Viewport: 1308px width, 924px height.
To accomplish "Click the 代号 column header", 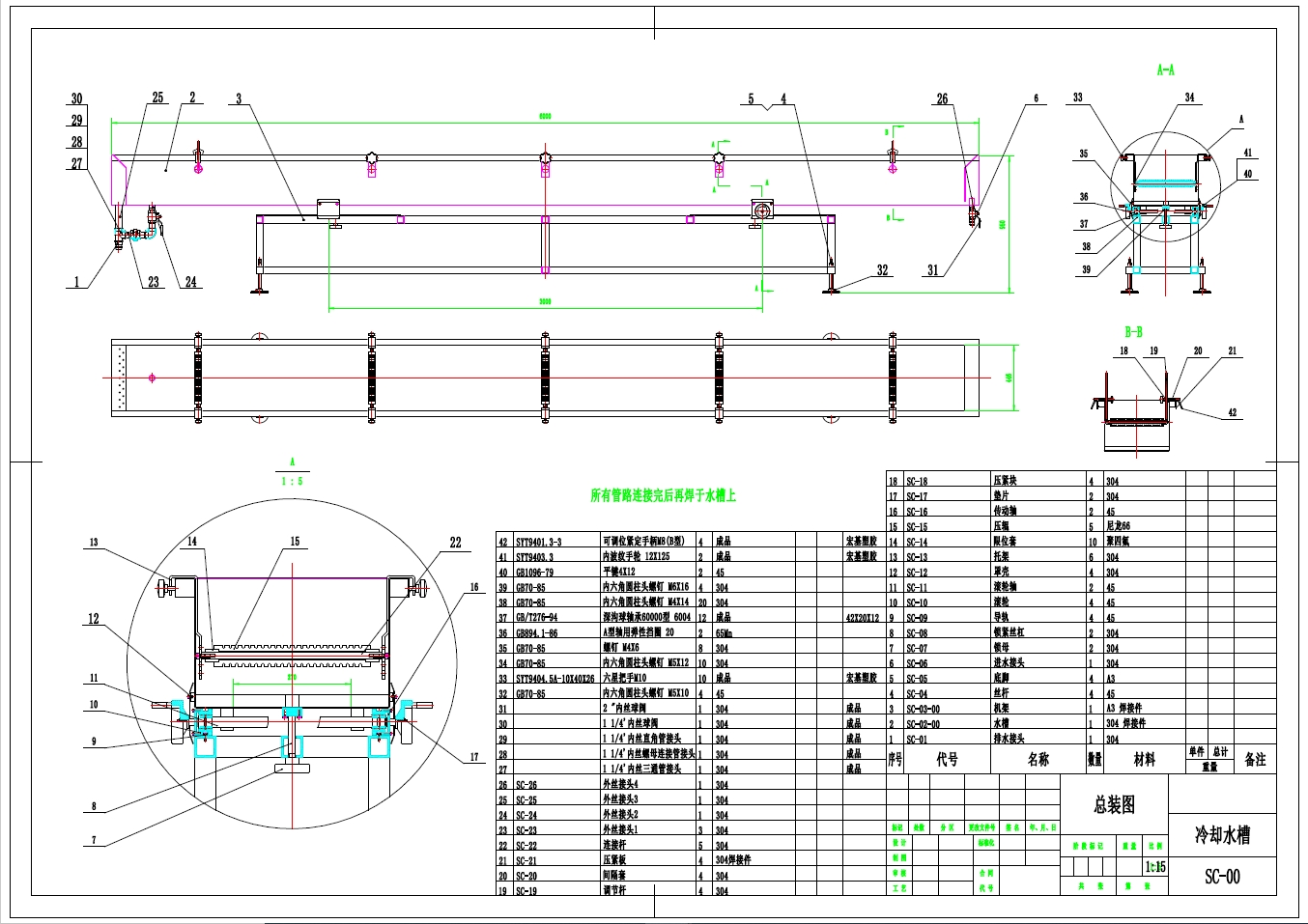I will [947, 760].
